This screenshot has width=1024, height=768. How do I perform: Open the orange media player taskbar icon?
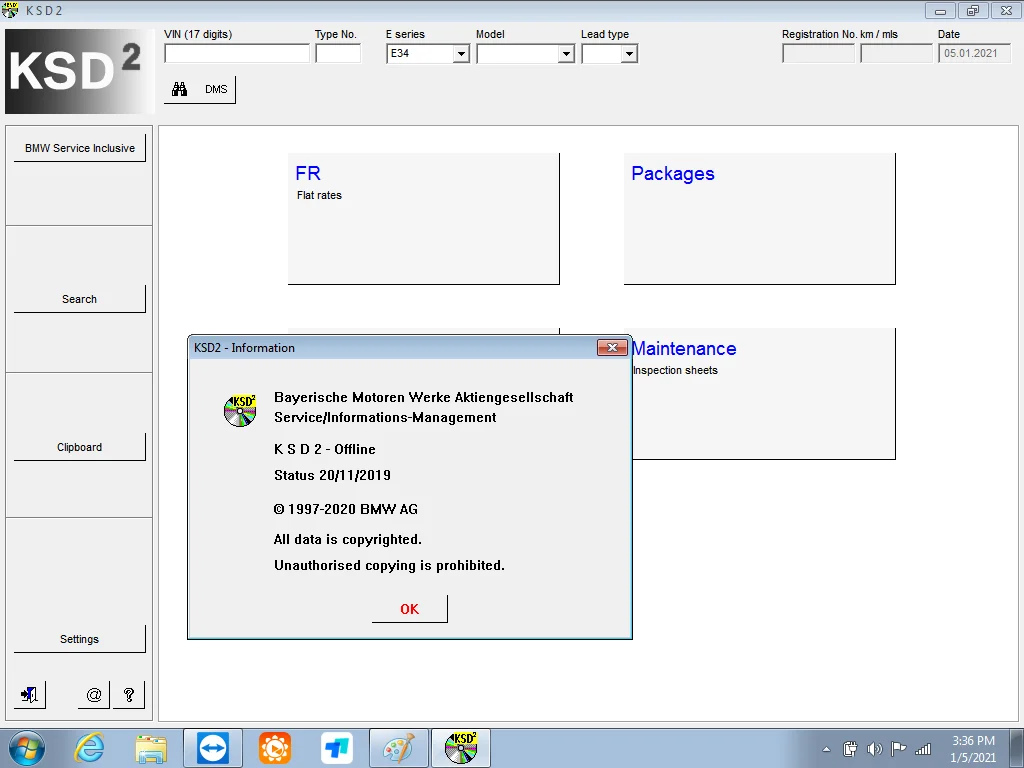tap(275, 748)
